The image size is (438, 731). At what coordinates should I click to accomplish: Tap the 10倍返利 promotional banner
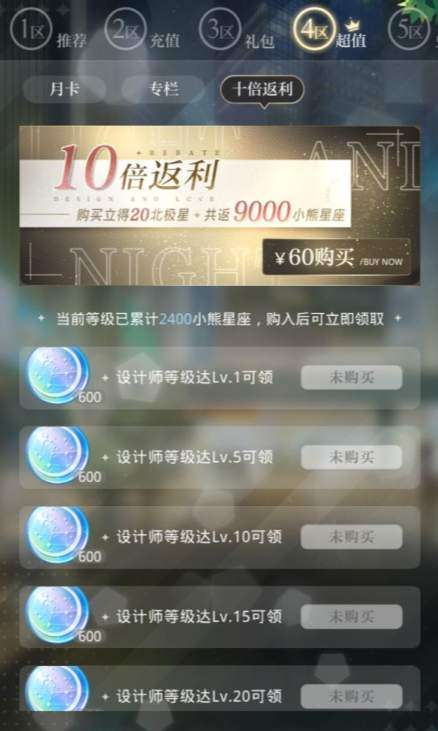(219, 206)
